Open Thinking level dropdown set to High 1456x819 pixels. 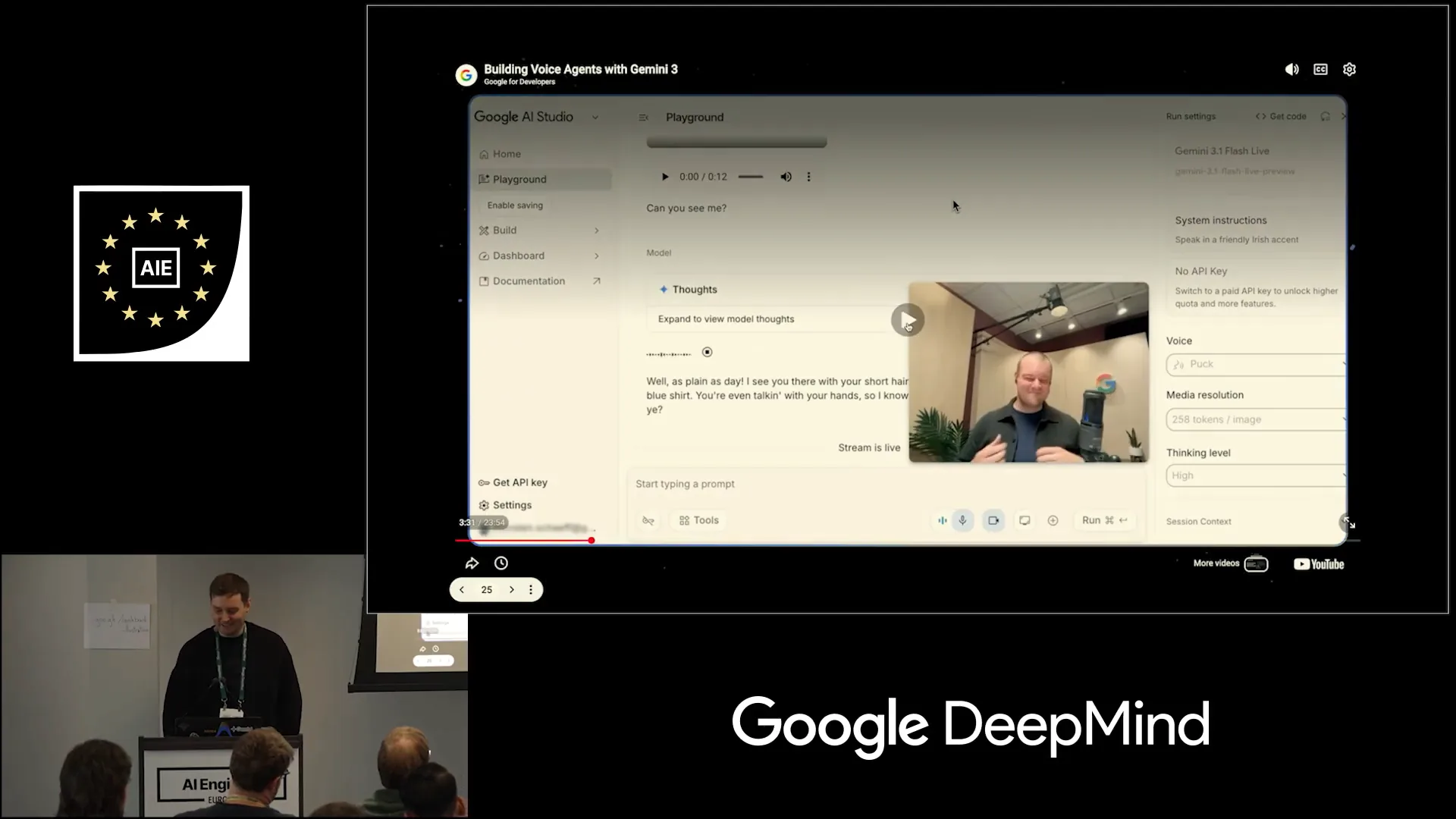click(1256, 476)
